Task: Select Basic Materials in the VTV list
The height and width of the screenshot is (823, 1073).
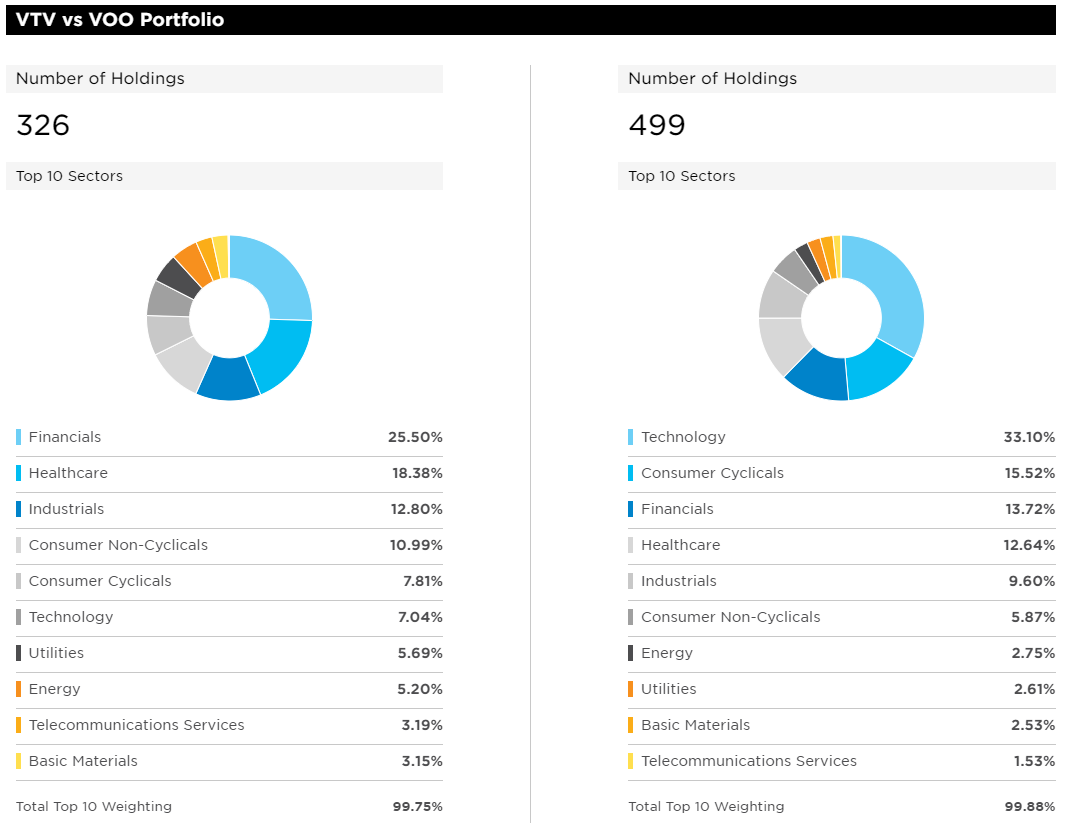Action: pos(83,761)
